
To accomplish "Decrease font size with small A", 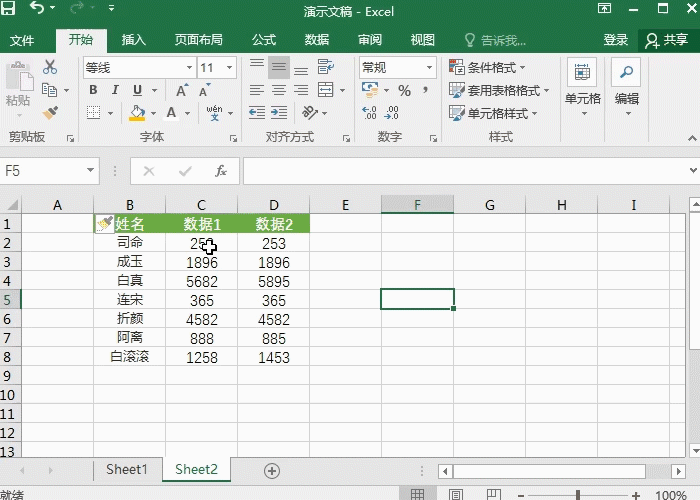I will (x=204, y=90).
